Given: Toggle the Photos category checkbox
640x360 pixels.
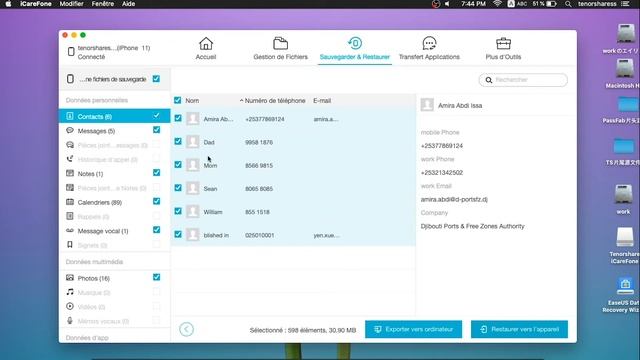Looking at the screenshot, I should [x=156, y=277].
